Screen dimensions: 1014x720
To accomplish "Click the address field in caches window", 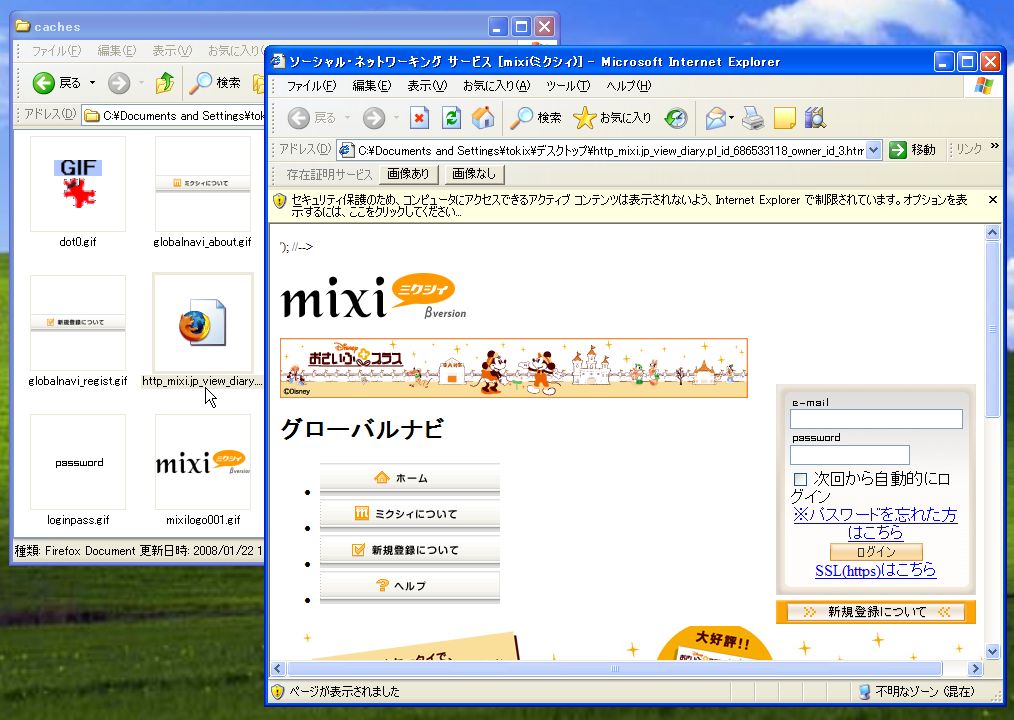I will coord(175,116).
